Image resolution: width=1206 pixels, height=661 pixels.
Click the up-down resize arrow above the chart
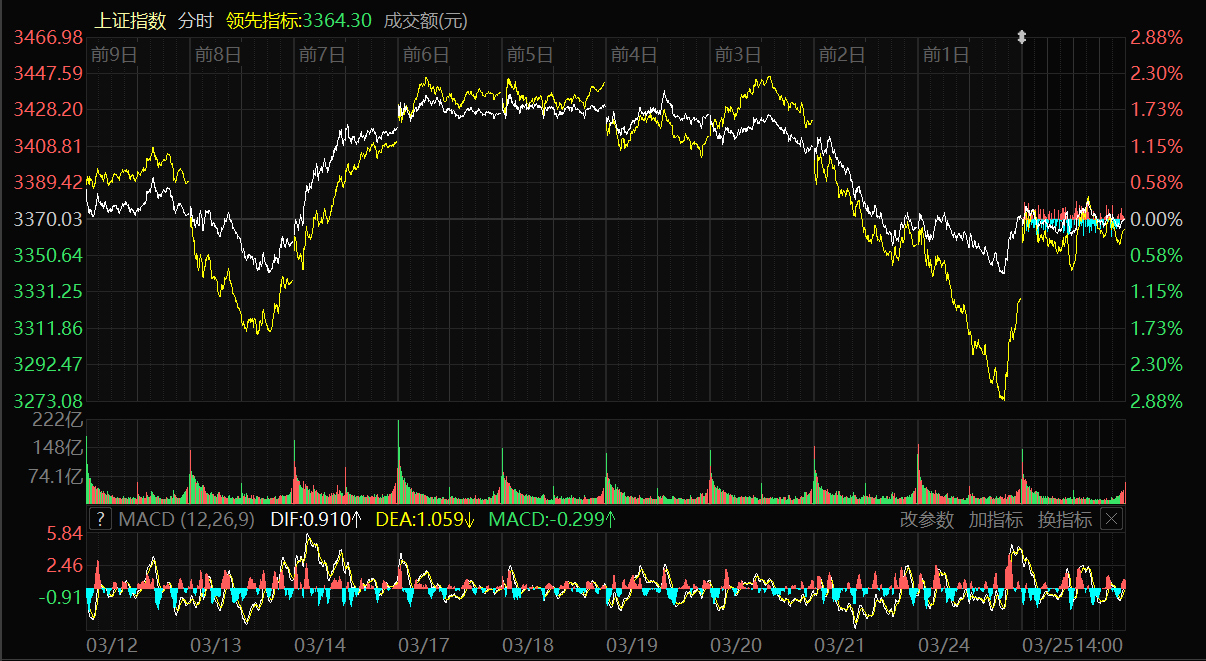tap(1021, 37)
